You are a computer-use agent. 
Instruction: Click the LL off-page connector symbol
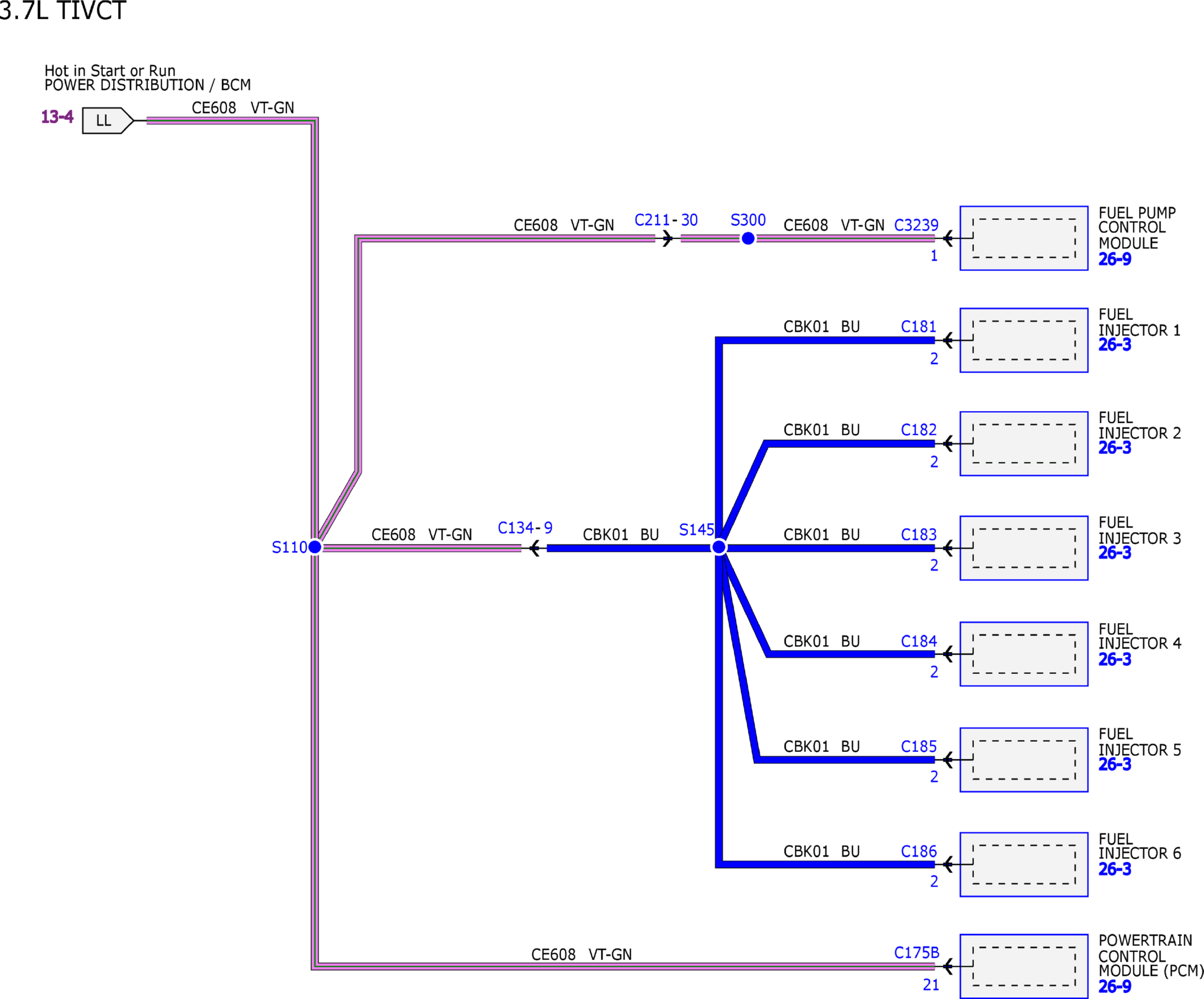tap(108, 120)
